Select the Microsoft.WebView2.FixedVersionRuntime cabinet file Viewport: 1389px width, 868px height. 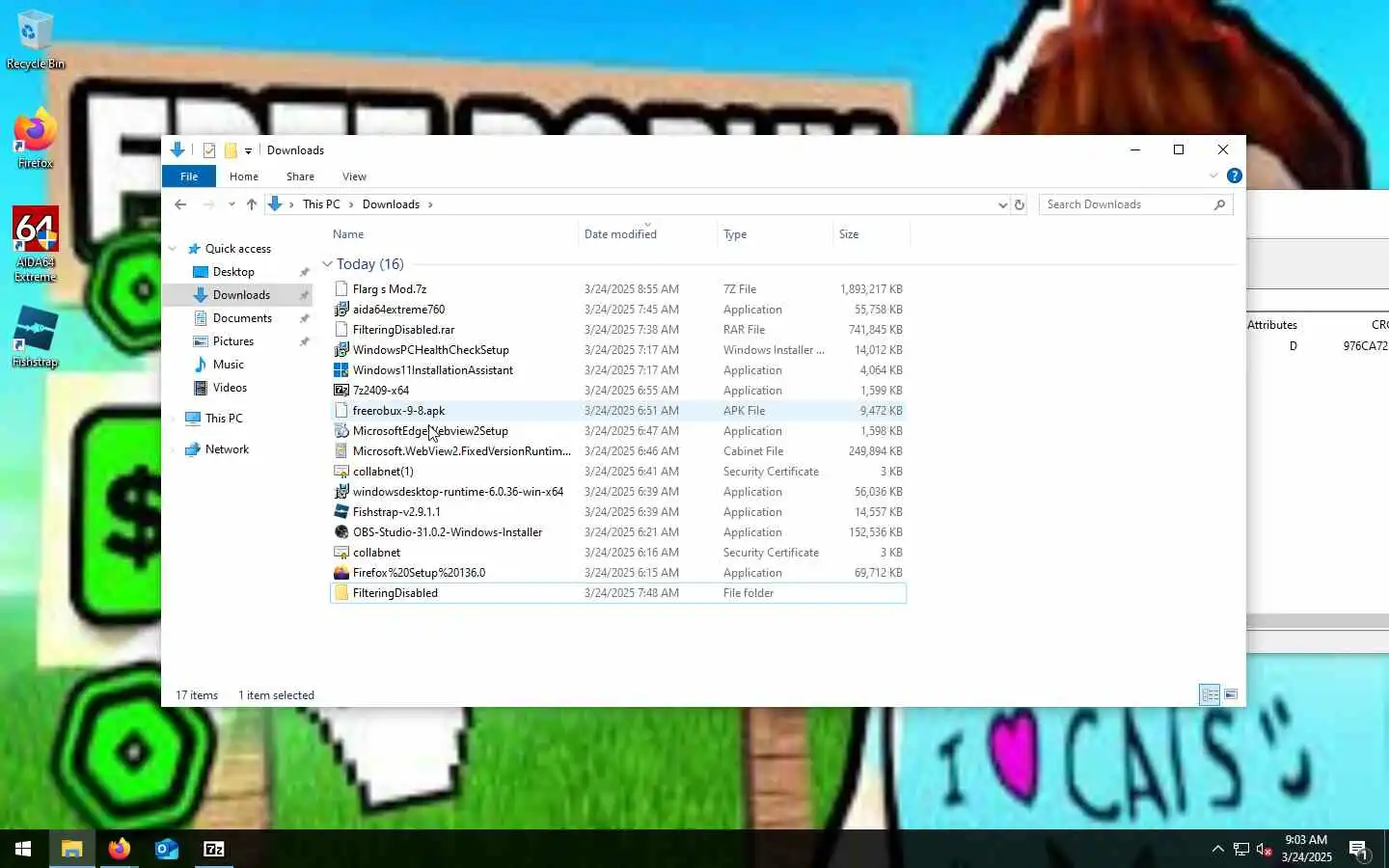pyautogui.click(x=618, y=451)
